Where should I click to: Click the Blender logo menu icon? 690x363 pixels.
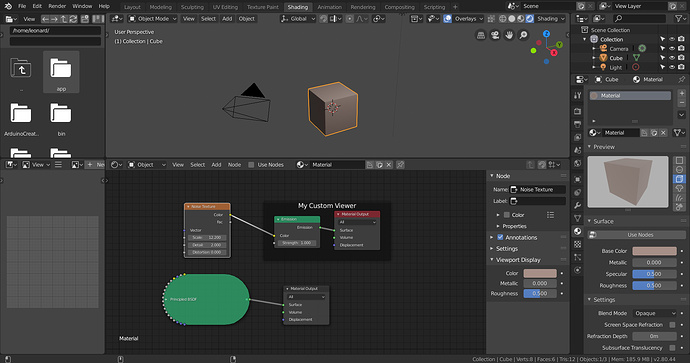8,6
